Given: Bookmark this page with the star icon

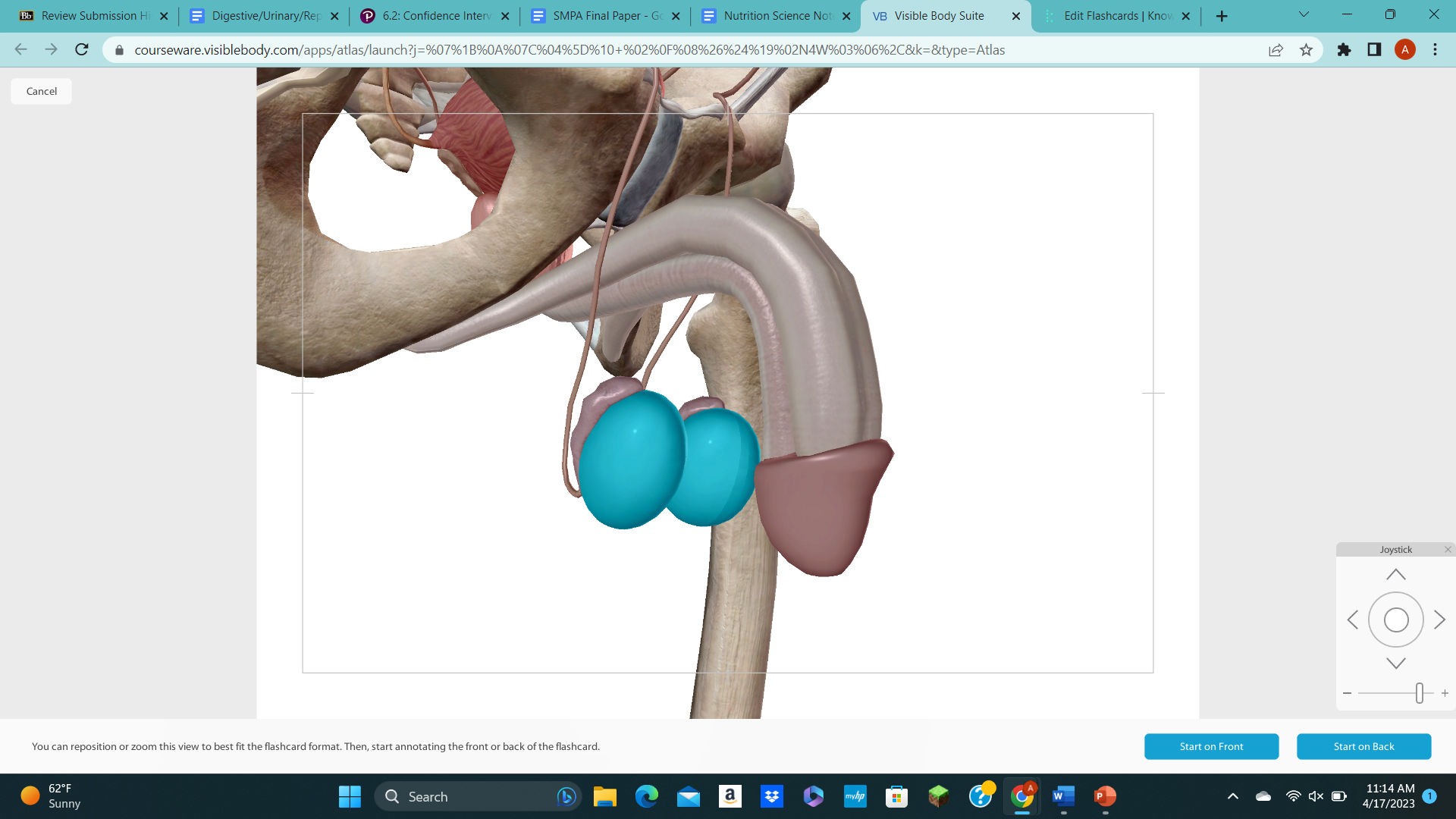Looking at the screenshot, I should (1306, 49).
